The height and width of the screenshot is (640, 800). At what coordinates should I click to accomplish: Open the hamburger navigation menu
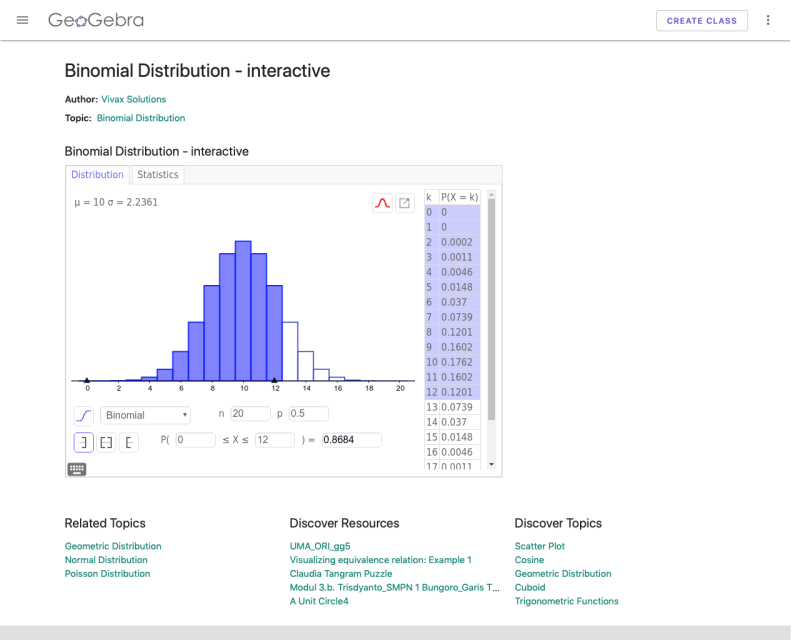22,20
